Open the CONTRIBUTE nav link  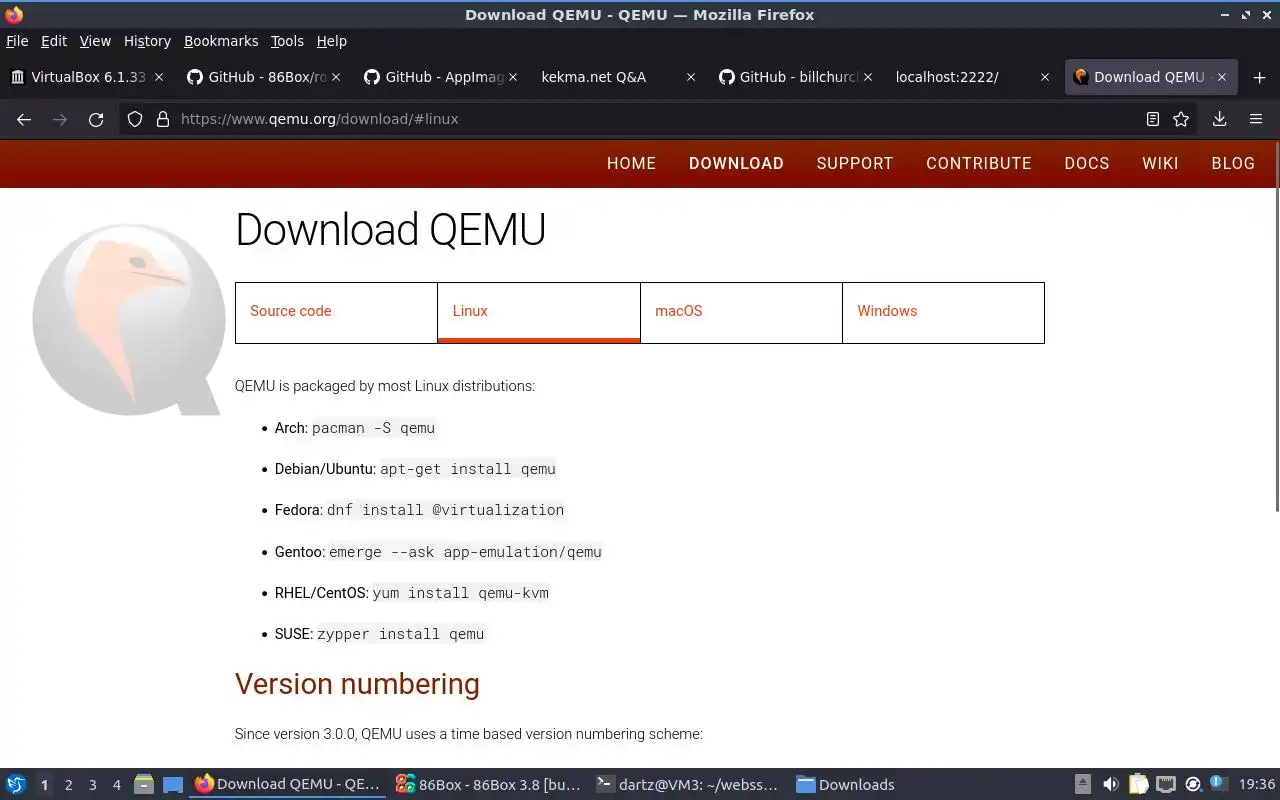(978, 163)
